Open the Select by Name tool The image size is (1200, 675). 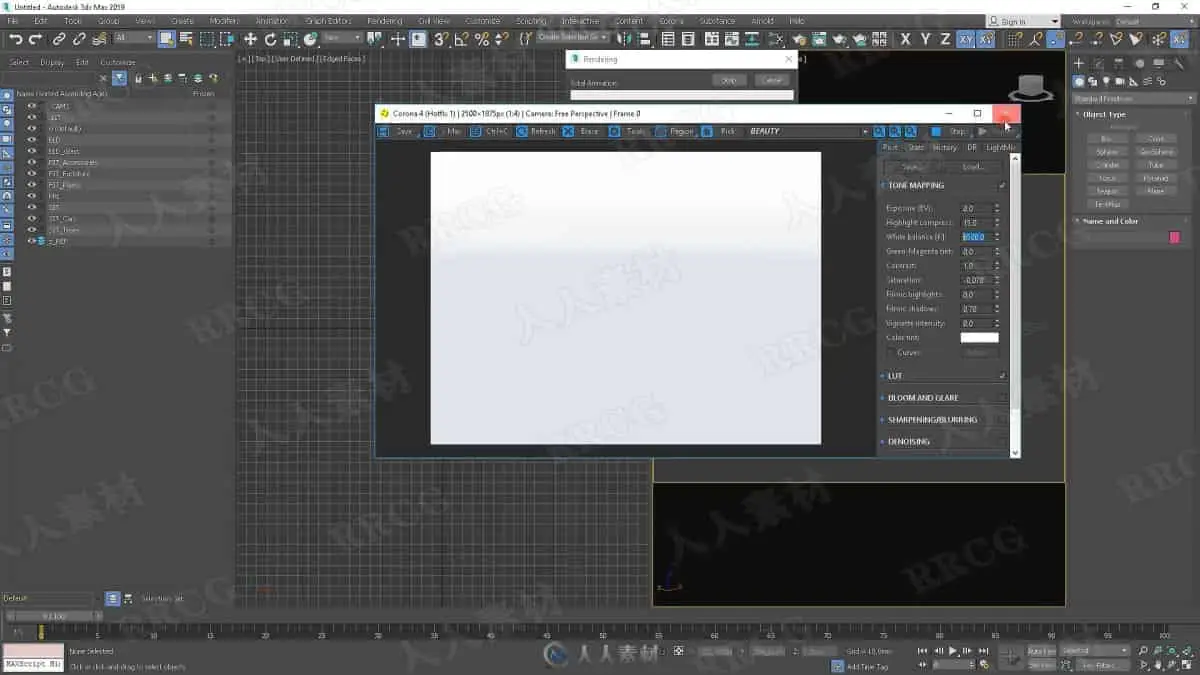[x=185, y=39]
